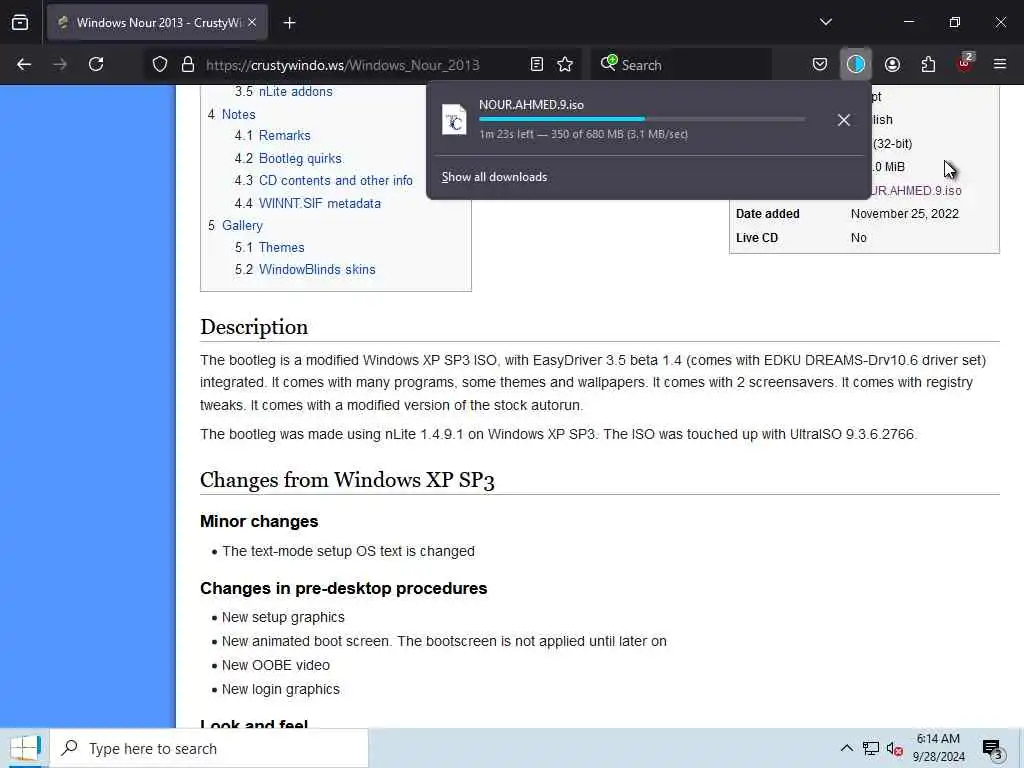Screen dimensions: 1024x768
Task: Click the Type here to search box
Action: point(209,748)
